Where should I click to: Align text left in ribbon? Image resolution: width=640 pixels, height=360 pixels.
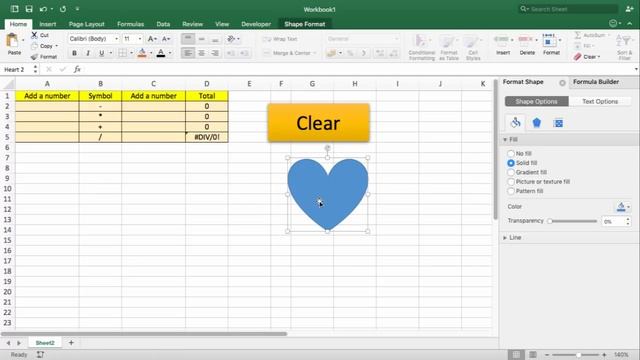coord(188,53)
